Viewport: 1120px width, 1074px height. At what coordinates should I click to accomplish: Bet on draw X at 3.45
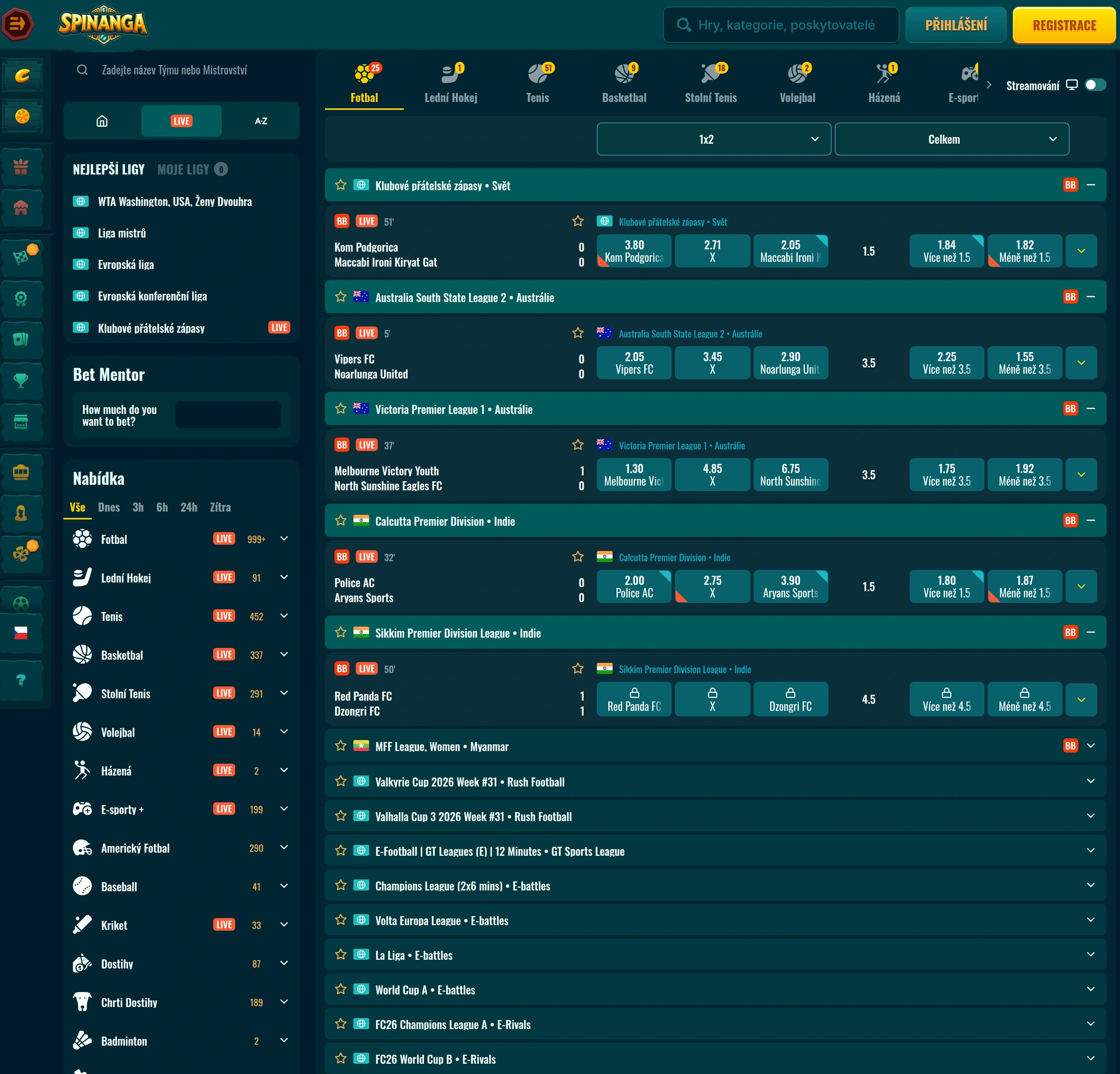tap(713, 363)
